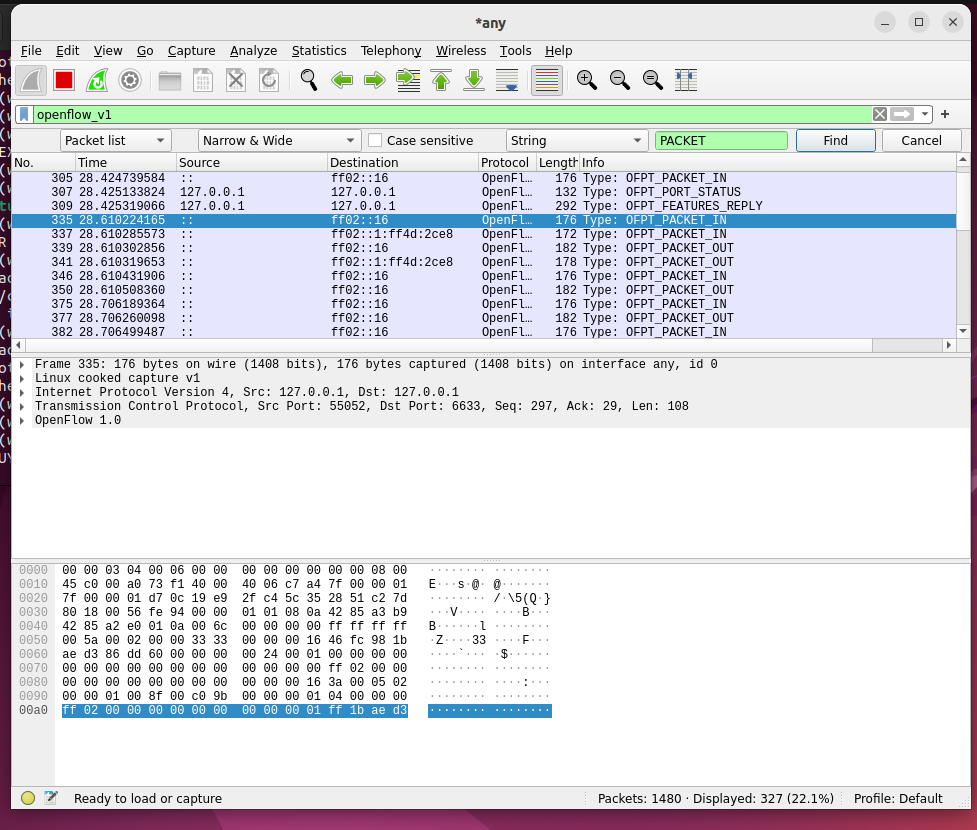Open Find a packet magnifier icon
The height and width of the screenshot is (830, 977).
308,80
